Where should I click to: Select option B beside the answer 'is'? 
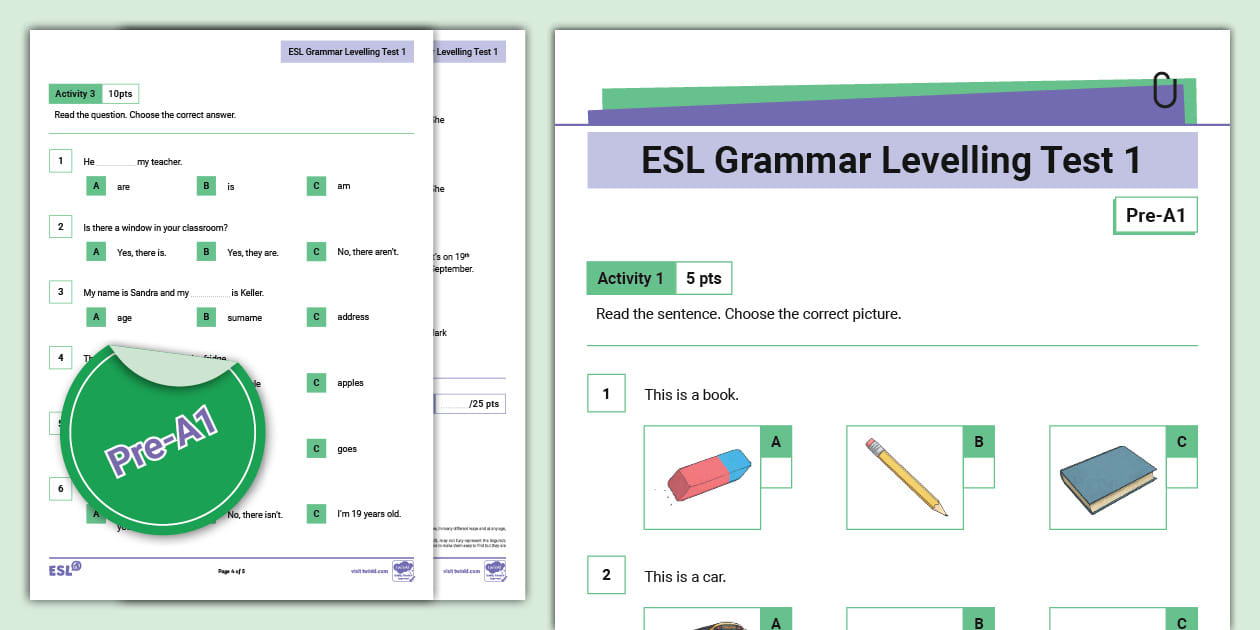[x=206, y=186]
